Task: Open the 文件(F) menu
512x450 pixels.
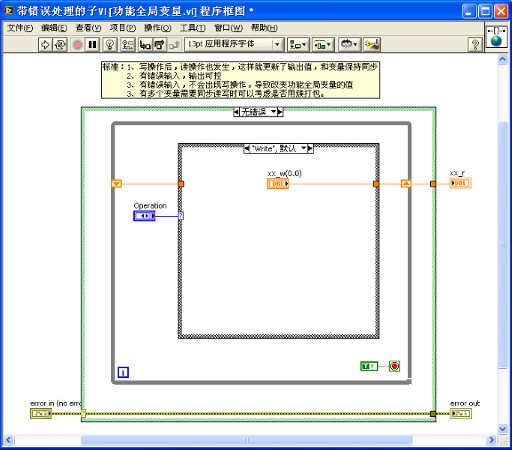Action: click(20, 28)
